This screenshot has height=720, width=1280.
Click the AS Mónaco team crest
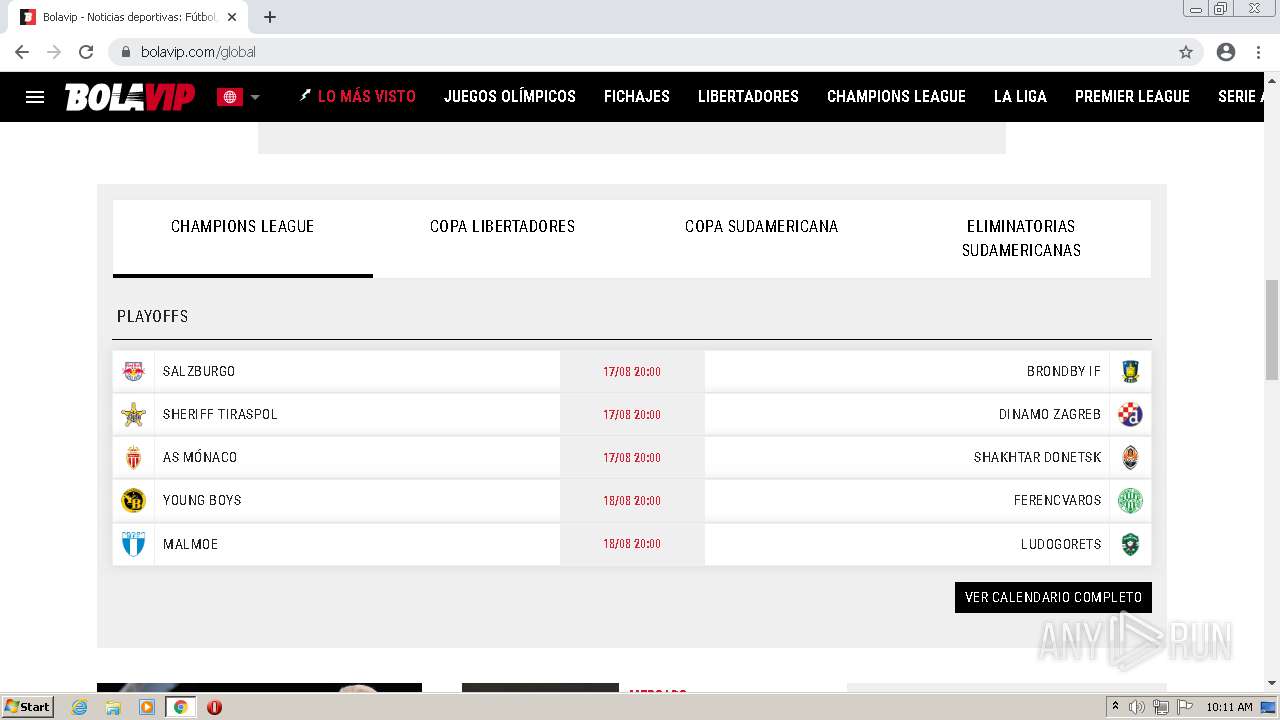click(x=133, y=457)
